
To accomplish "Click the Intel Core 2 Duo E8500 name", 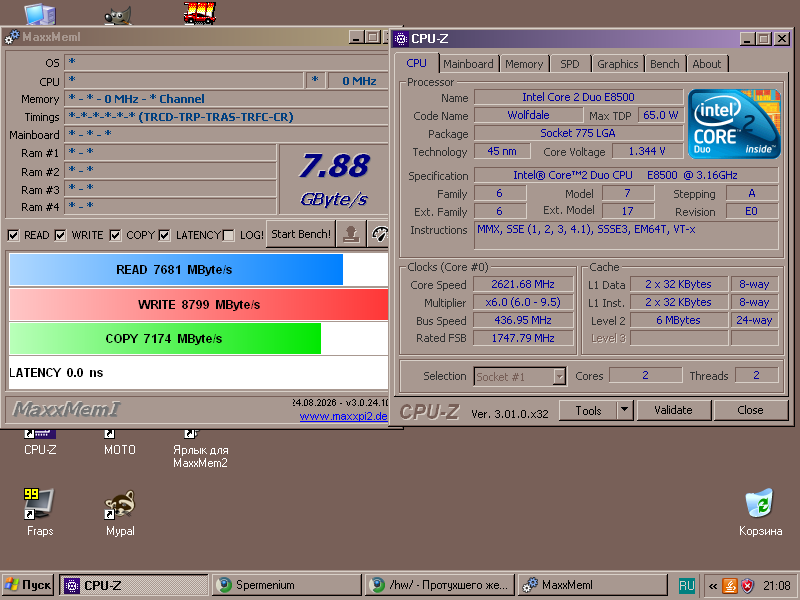I will click(x=579, y=97).
